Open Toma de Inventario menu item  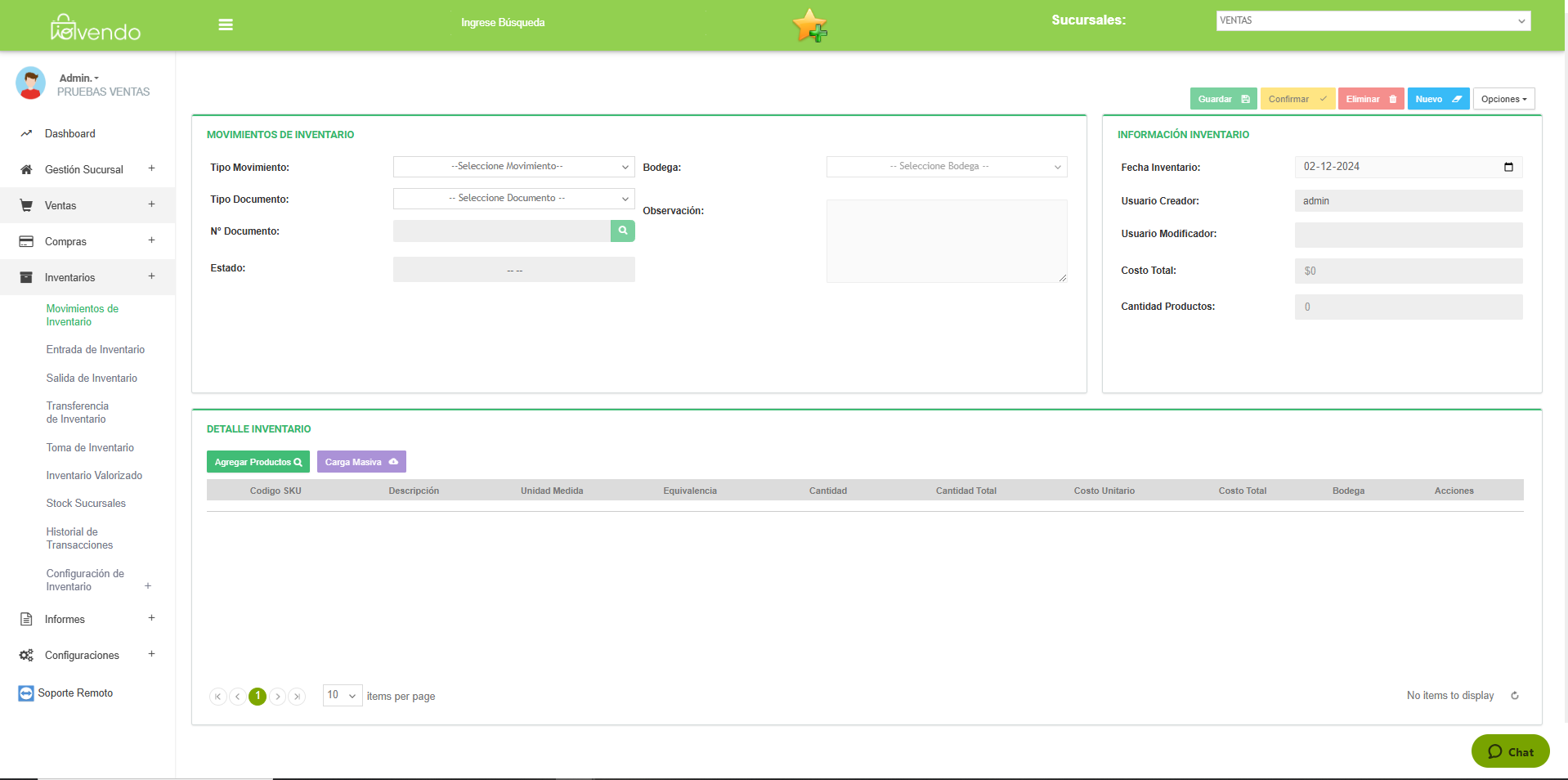pos(90,448)
